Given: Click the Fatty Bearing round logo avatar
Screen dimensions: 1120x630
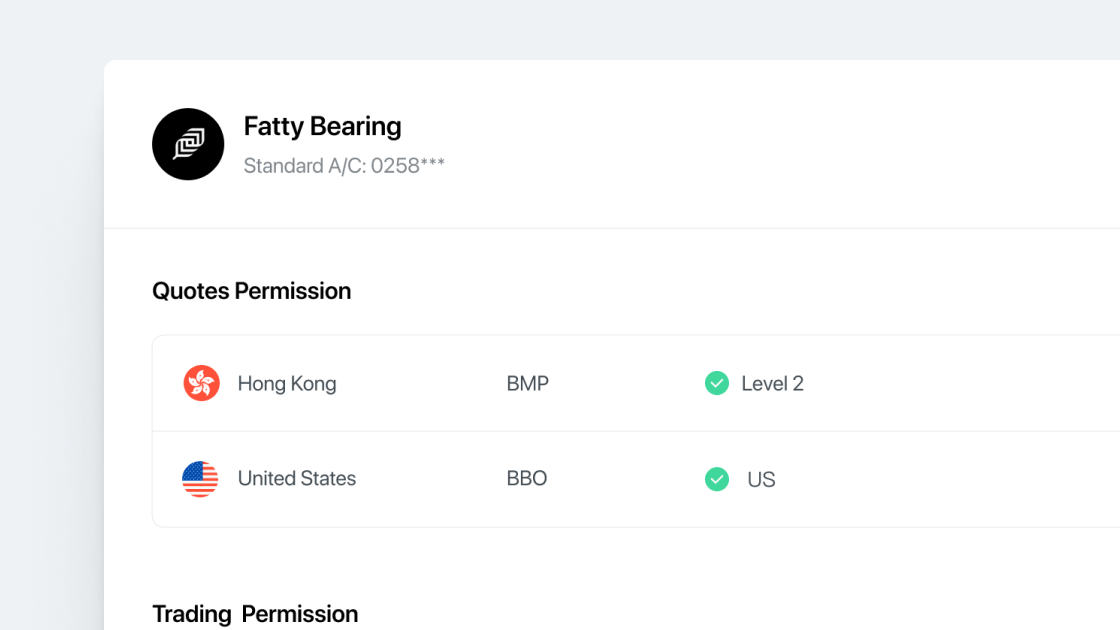Looking at the screenshot, I should (188, 144).
